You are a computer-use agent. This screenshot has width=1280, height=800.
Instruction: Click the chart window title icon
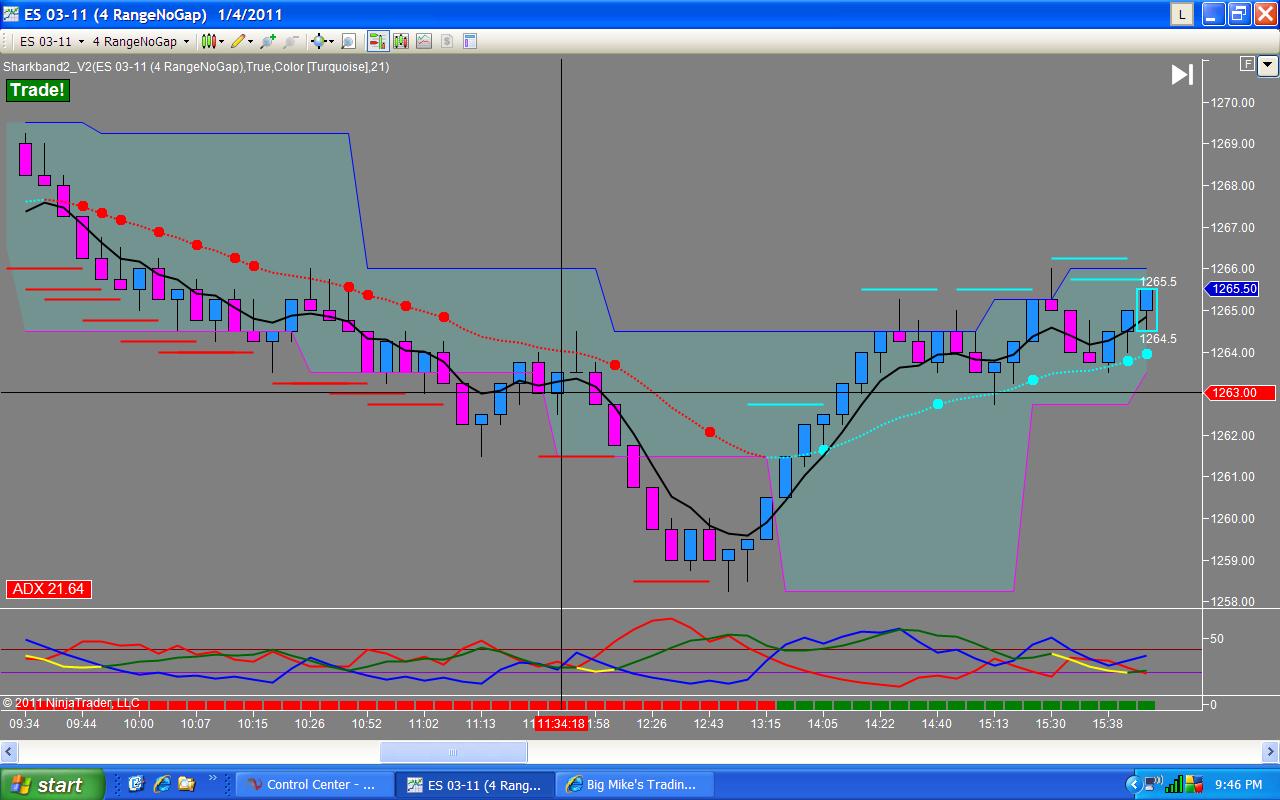click(13, 14)
